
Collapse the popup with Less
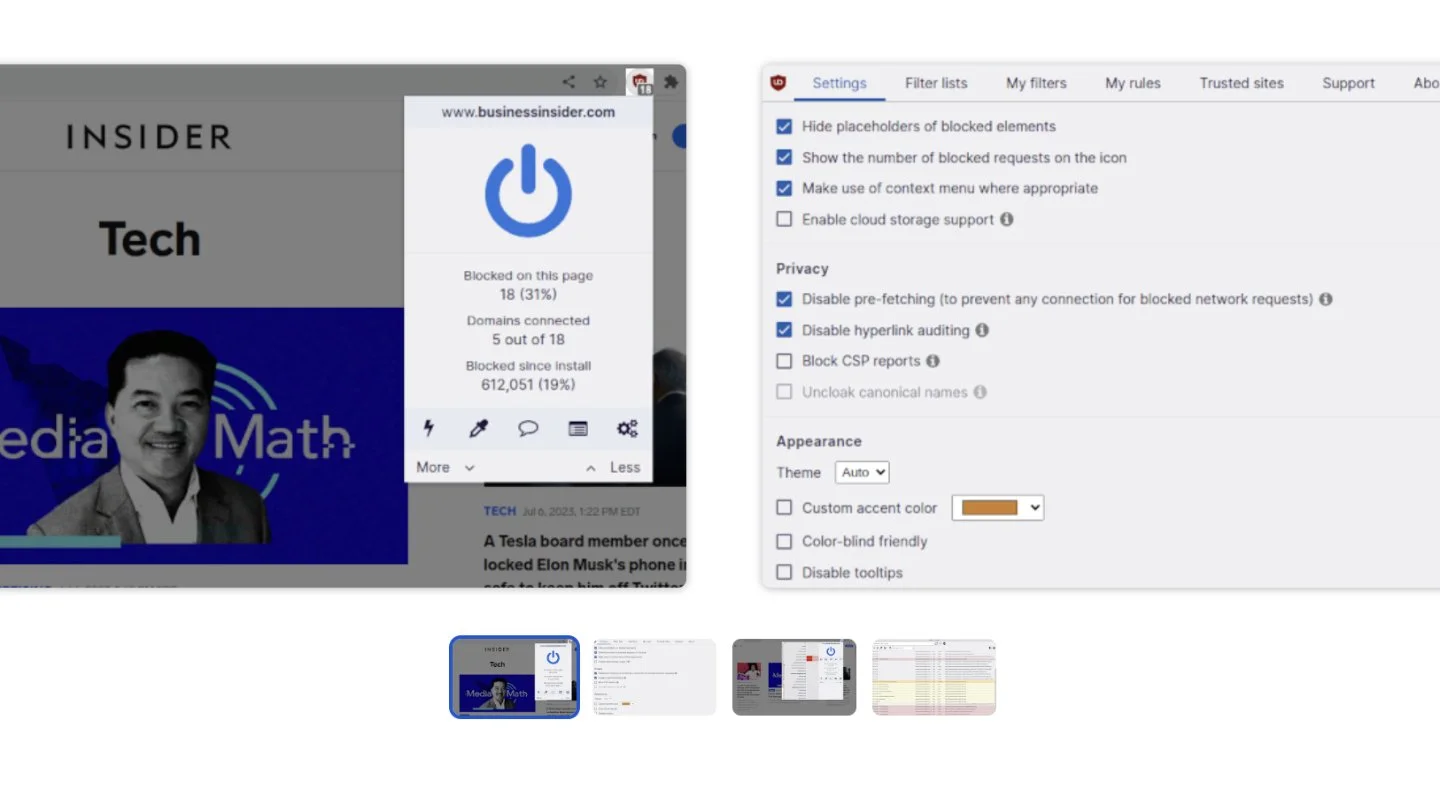click(x=613, y=467)
